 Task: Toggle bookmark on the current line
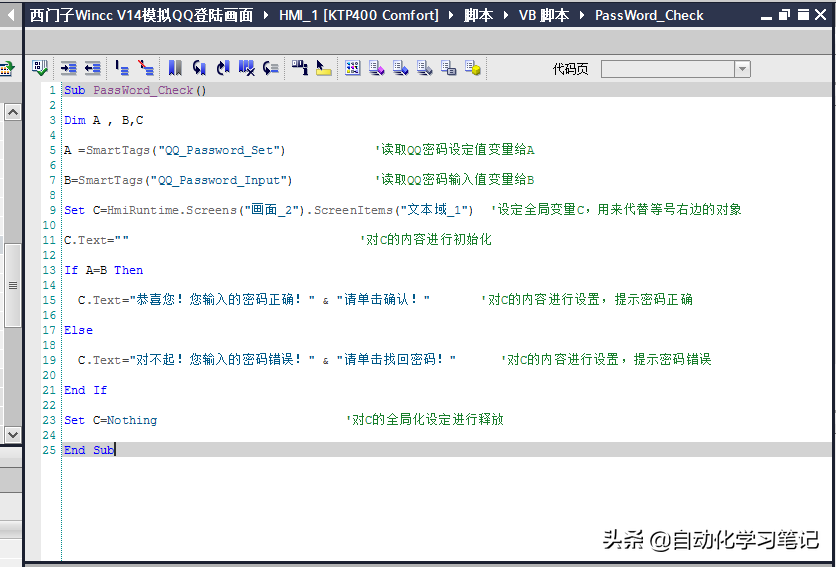tap(175, 68)
